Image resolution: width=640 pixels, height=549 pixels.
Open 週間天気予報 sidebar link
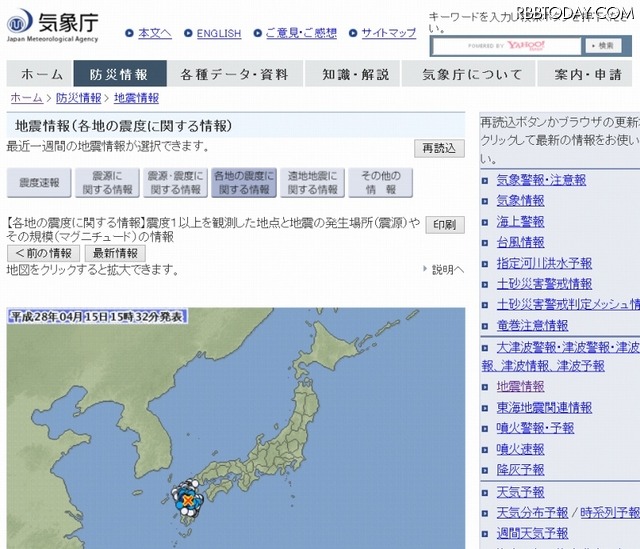tap(532, 533)
